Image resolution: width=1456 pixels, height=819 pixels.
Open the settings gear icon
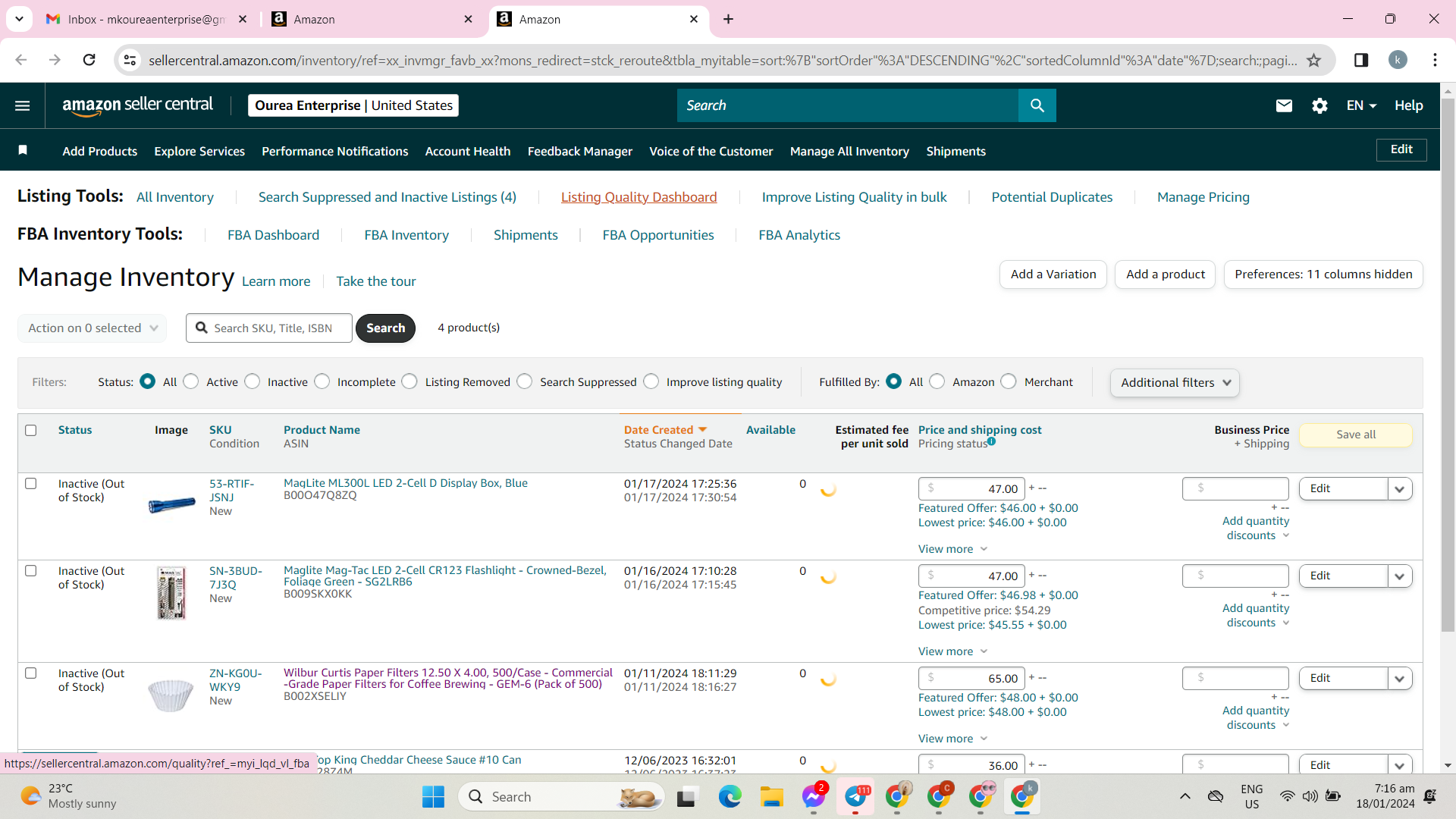(1319, 105)
